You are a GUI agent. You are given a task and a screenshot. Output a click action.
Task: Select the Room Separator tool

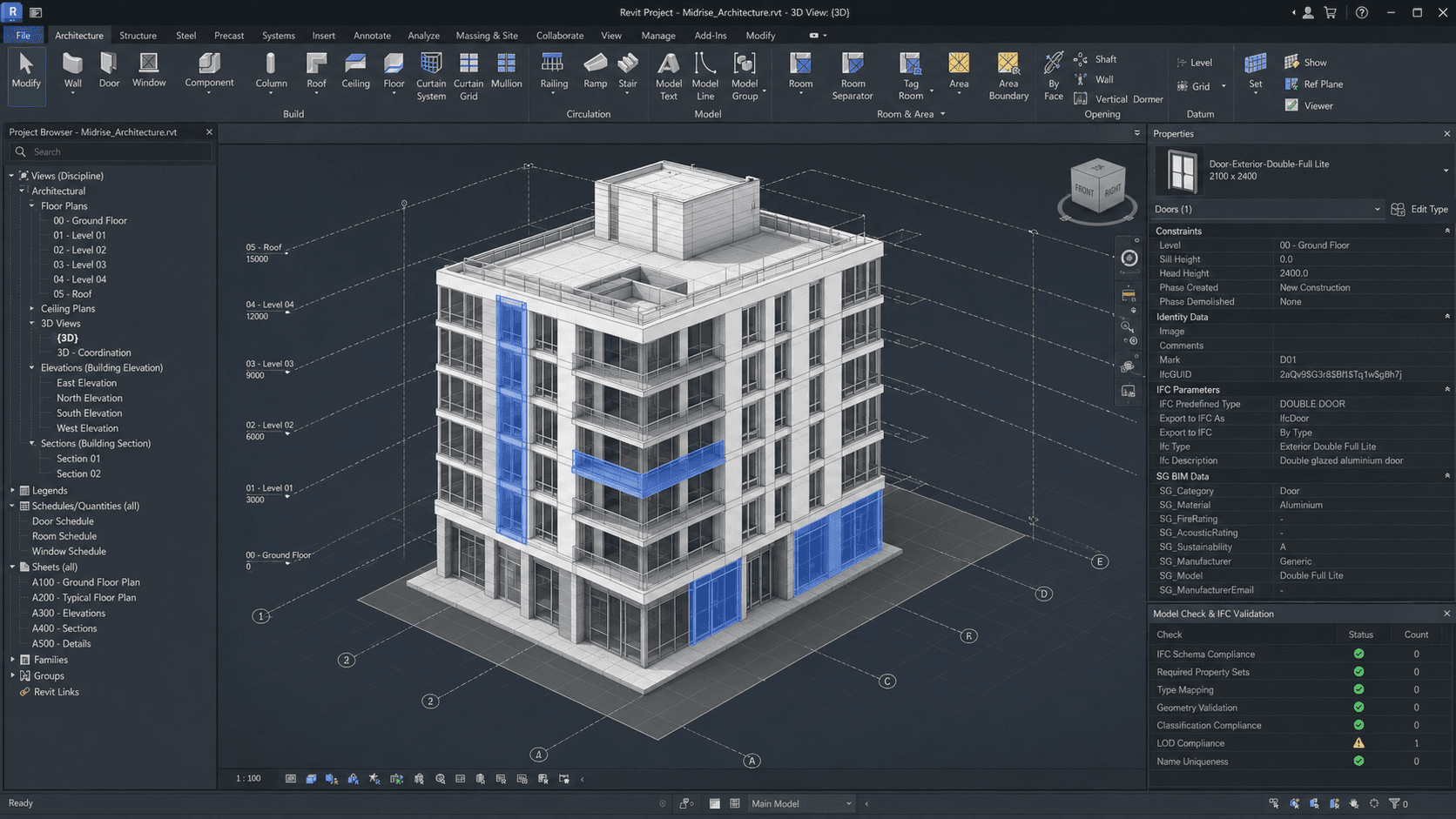coord(853,77)
